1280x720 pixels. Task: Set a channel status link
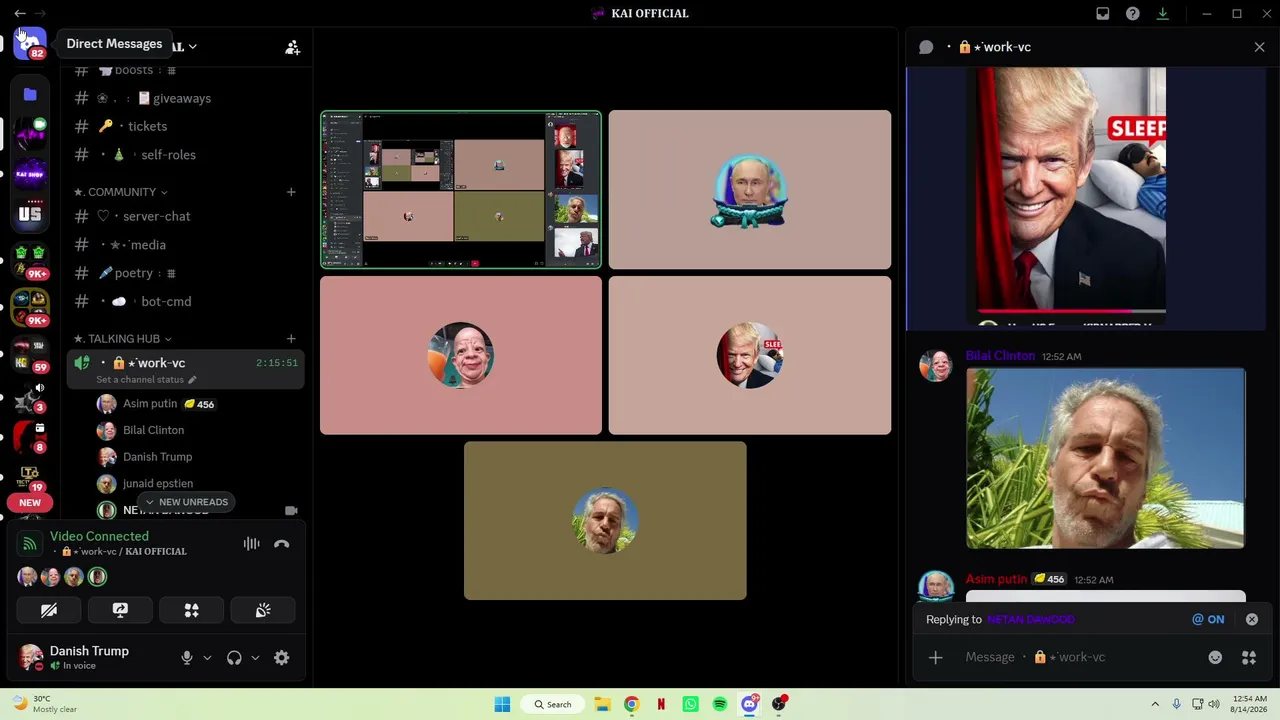[146, 380]
